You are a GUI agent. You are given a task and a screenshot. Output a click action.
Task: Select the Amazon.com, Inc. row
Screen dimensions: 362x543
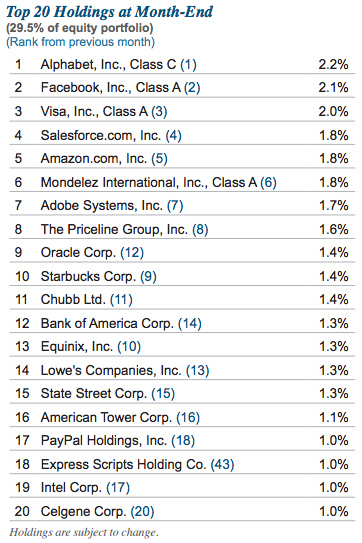pos(182,159)
